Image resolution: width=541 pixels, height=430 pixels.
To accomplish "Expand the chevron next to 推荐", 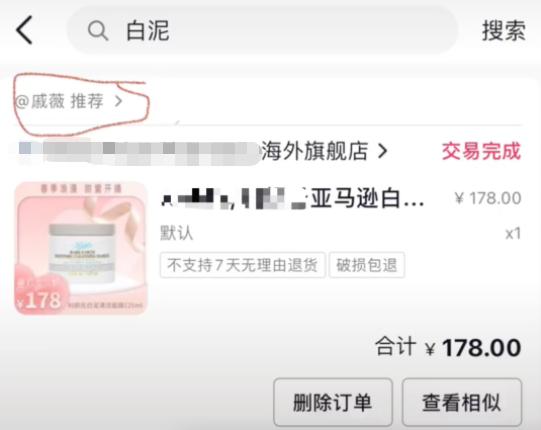I will click(x=118, y=101).
